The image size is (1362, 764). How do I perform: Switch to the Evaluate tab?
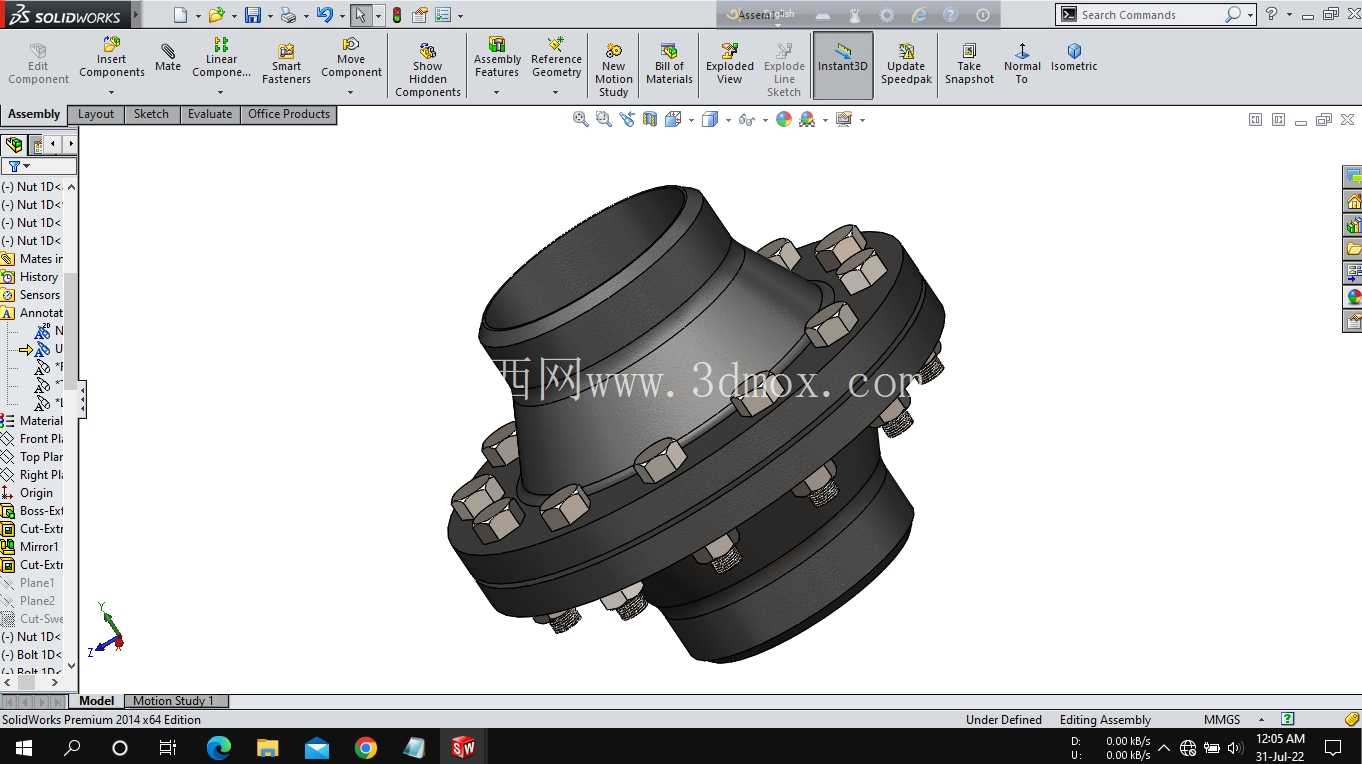(210, 114)
